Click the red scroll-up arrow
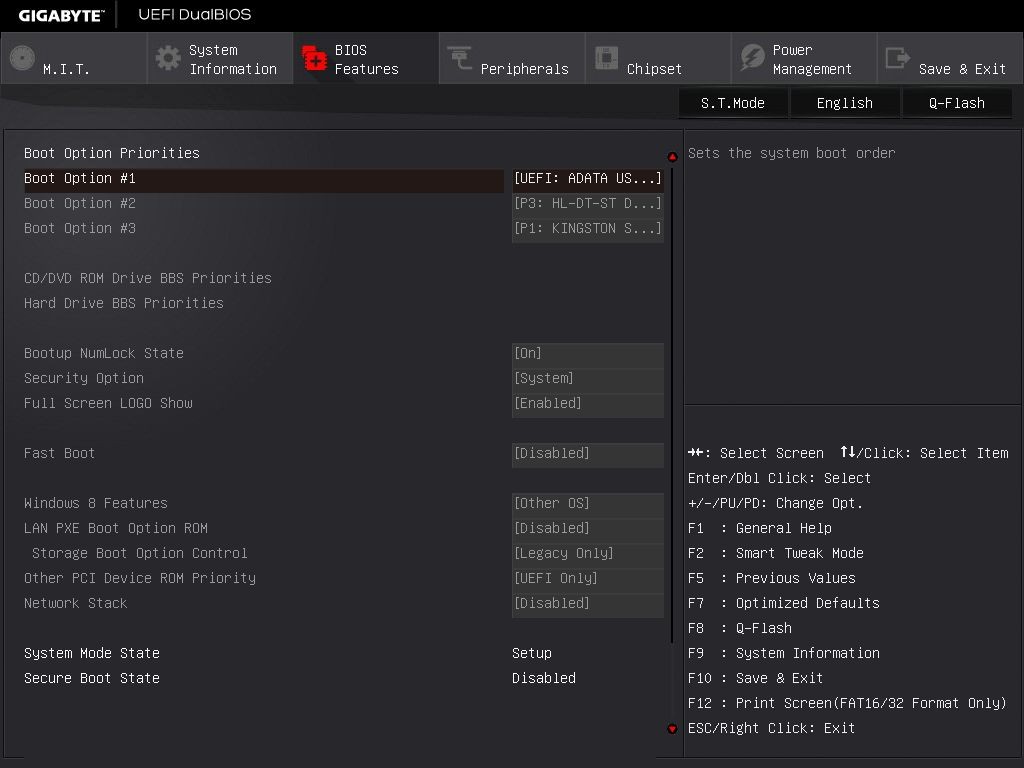The width and height of the screenshot is (1024, 768). point(672,157)
